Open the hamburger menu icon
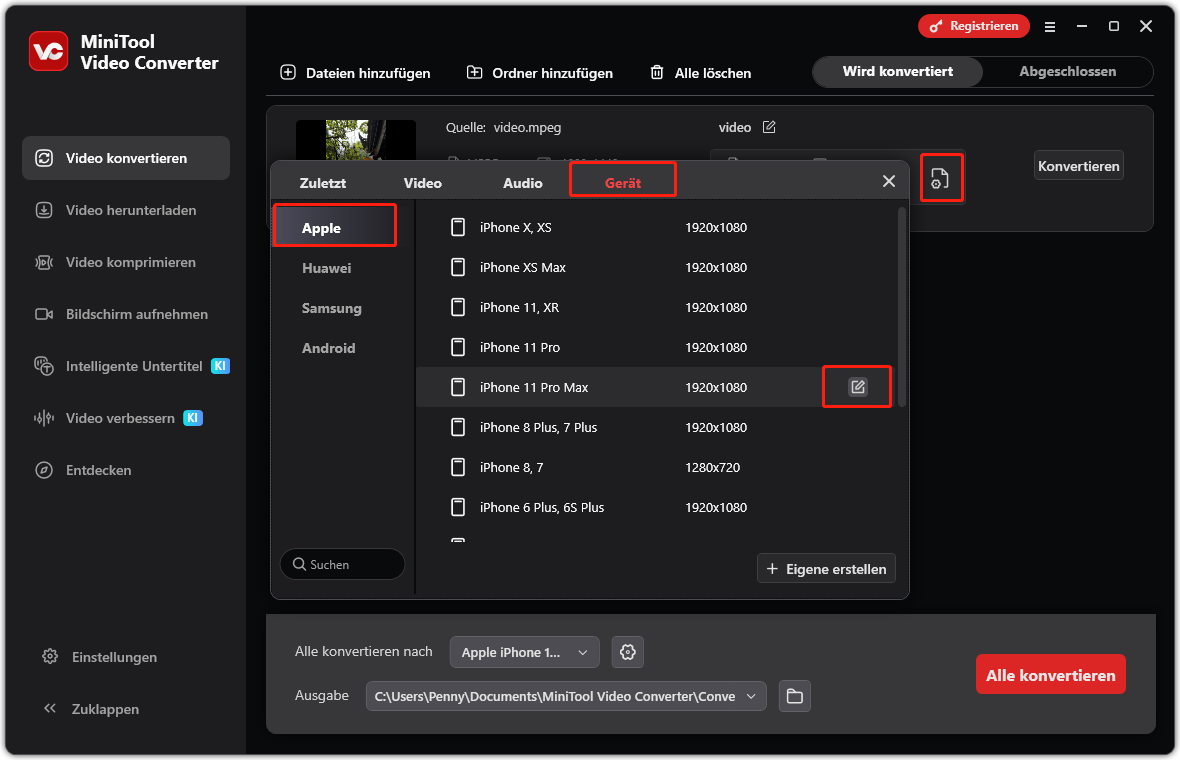Viewport: 1180px width, 760px height. tap(1049, 27)
